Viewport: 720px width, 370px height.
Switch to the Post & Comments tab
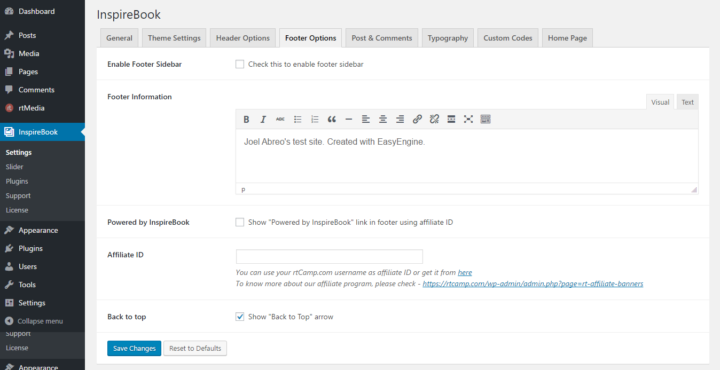pyautogui.click(x=382, y=38)
